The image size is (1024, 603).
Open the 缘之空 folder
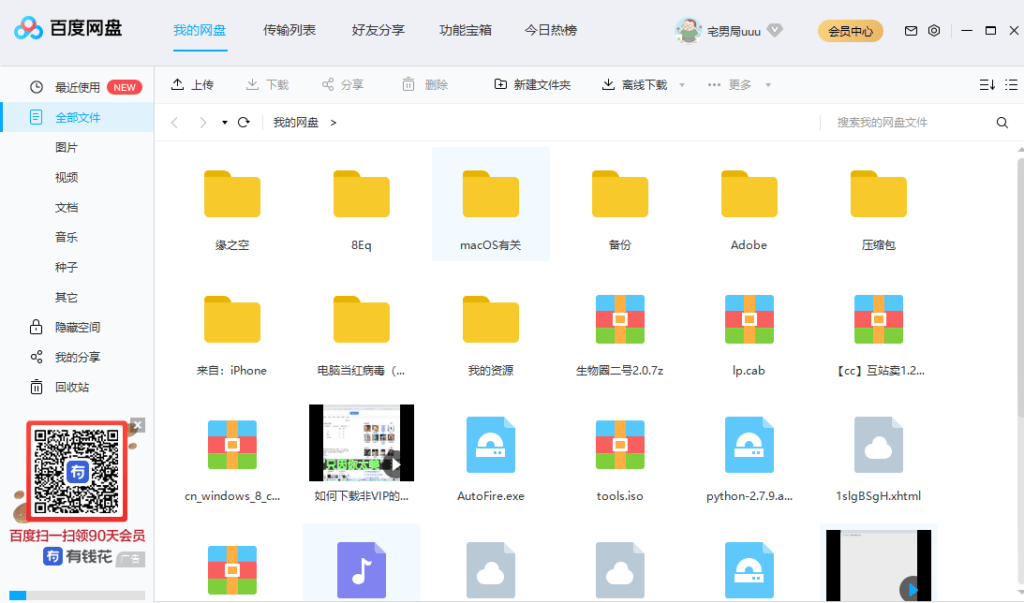[x=232, y=194]
